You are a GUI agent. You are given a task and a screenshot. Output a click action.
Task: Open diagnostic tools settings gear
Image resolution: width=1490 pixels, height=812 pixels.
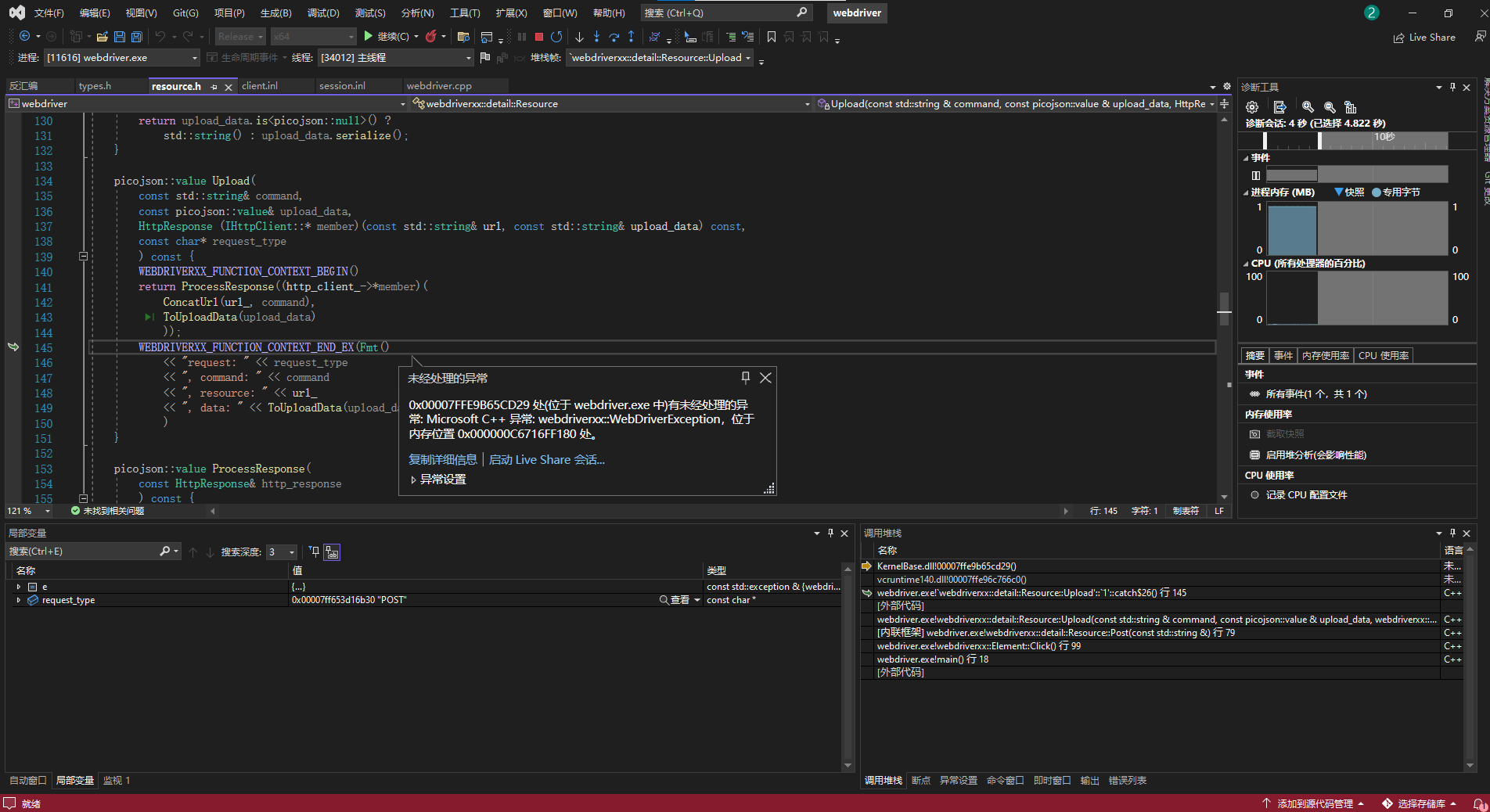(x=1252, y=107)
